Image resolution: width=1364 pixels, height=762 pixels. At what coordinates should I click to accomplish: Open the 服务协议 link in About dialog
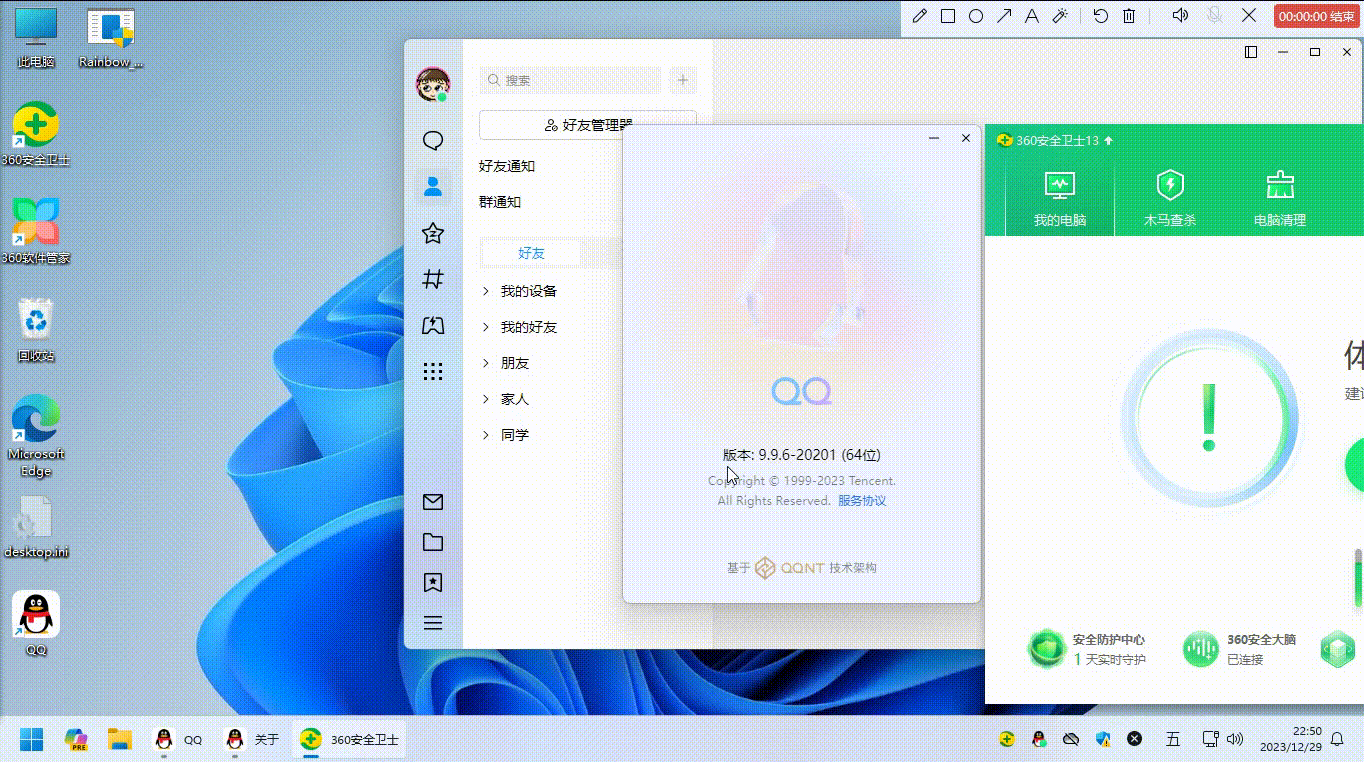coord(862,500)
